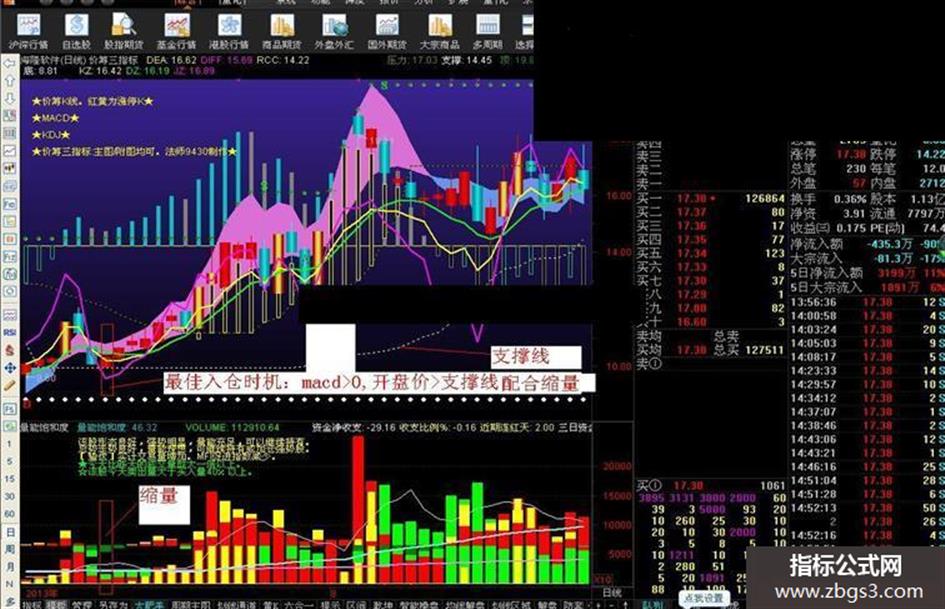Click the VOLUME 112910.64 readout
This screenshot has width=945, height=609.
point(233,428)
